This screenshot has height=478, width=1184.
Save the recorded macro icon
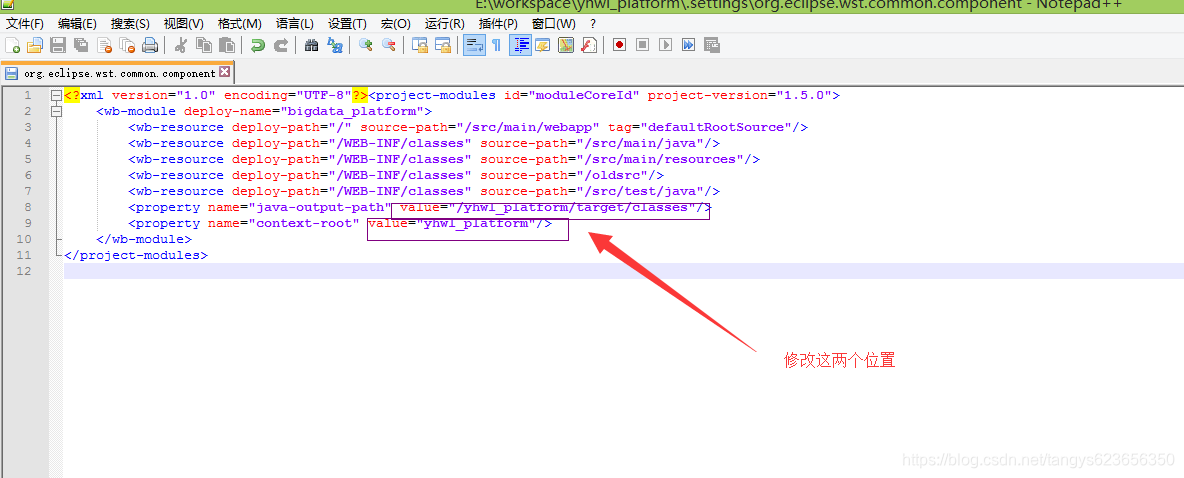coord(712,45)
